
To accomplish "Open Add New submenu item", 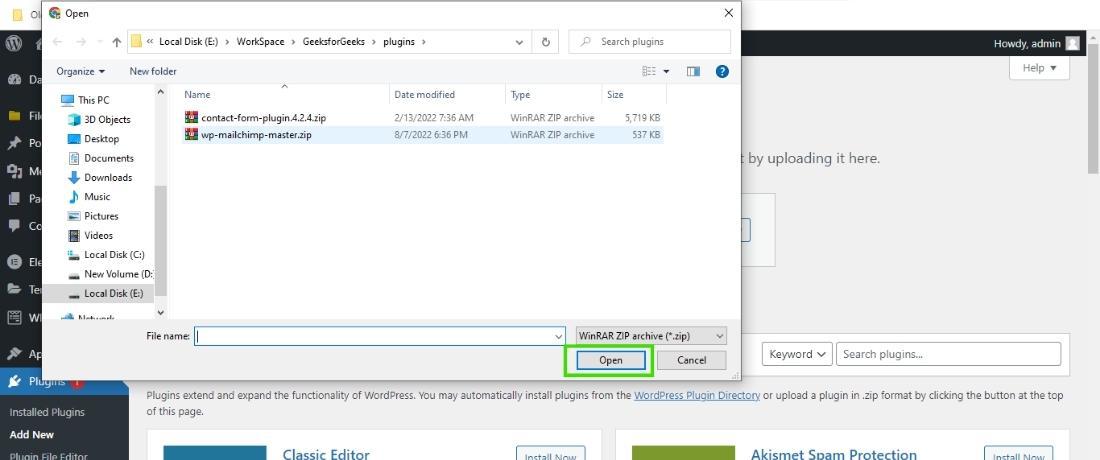I will [32, 435].
